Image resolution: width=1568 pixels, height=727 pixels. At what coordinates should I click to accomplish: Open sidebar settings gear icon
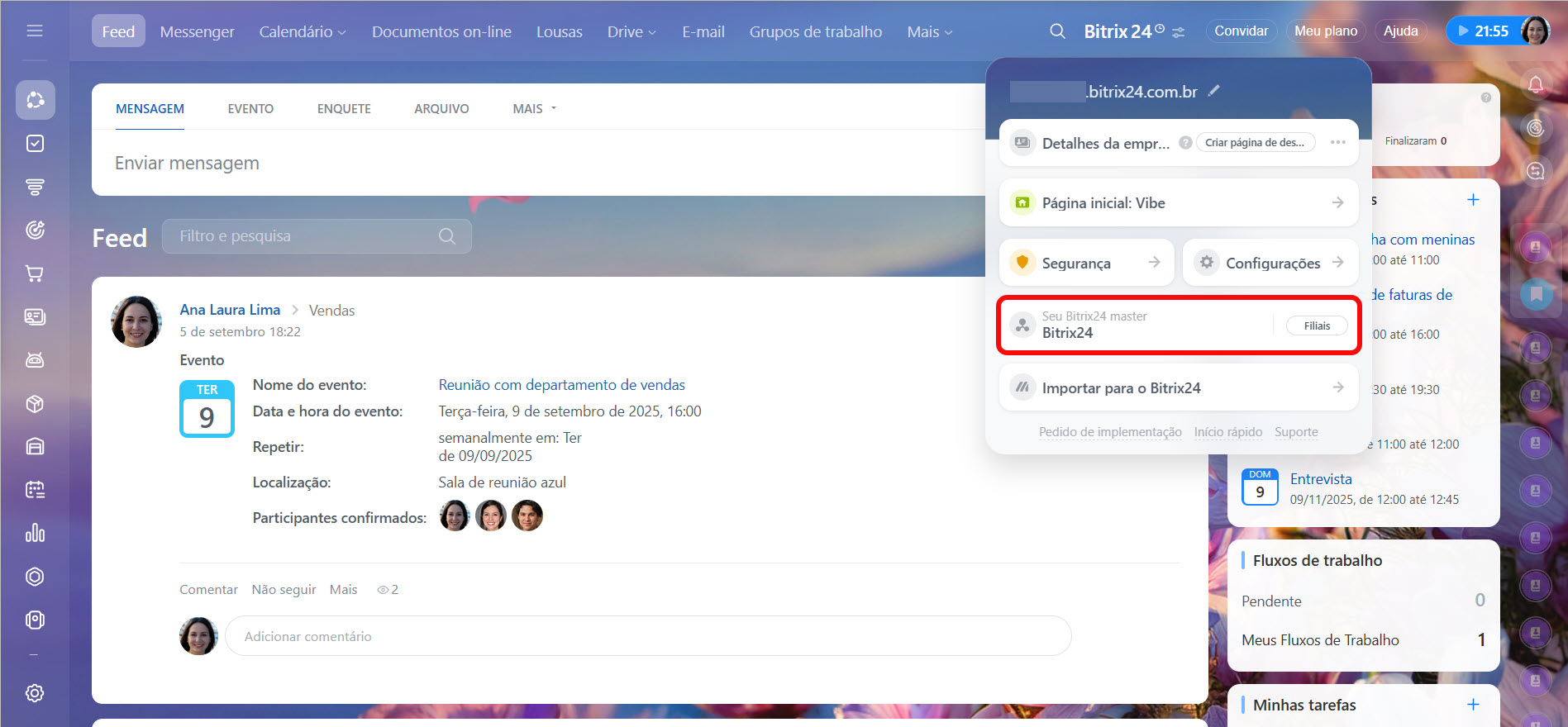(35, 693)
